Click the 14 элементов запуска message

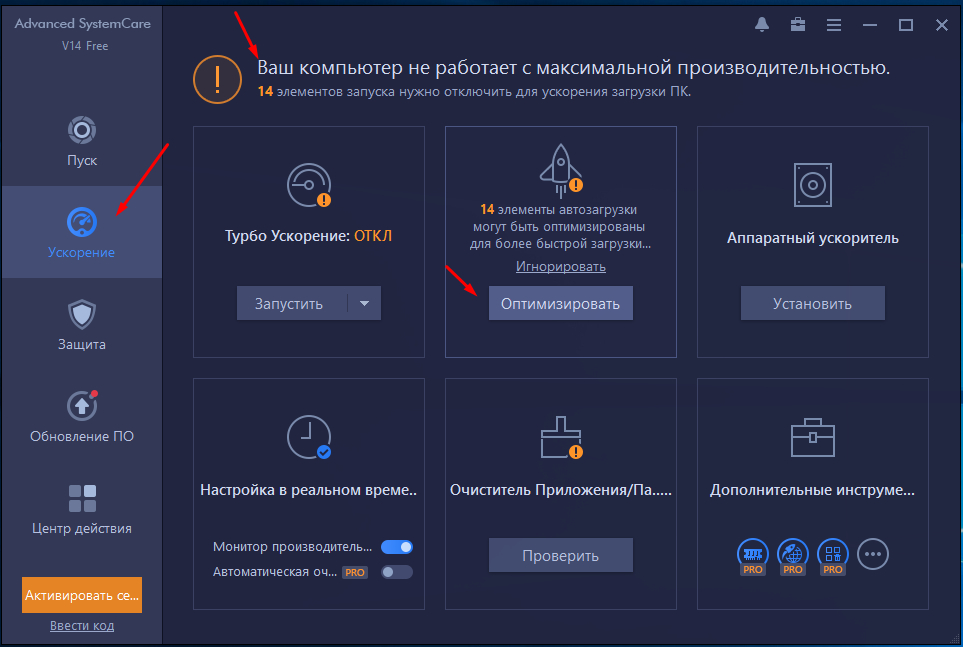(x=474, y=92)
